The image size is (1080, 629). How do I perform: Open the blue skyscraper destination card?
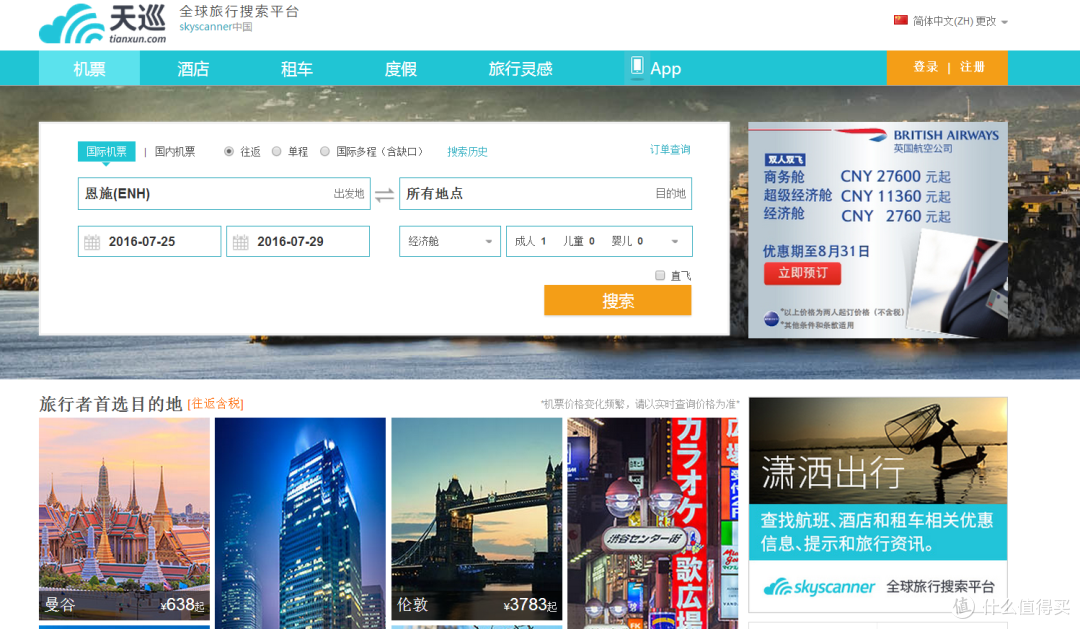coord(300,523)
